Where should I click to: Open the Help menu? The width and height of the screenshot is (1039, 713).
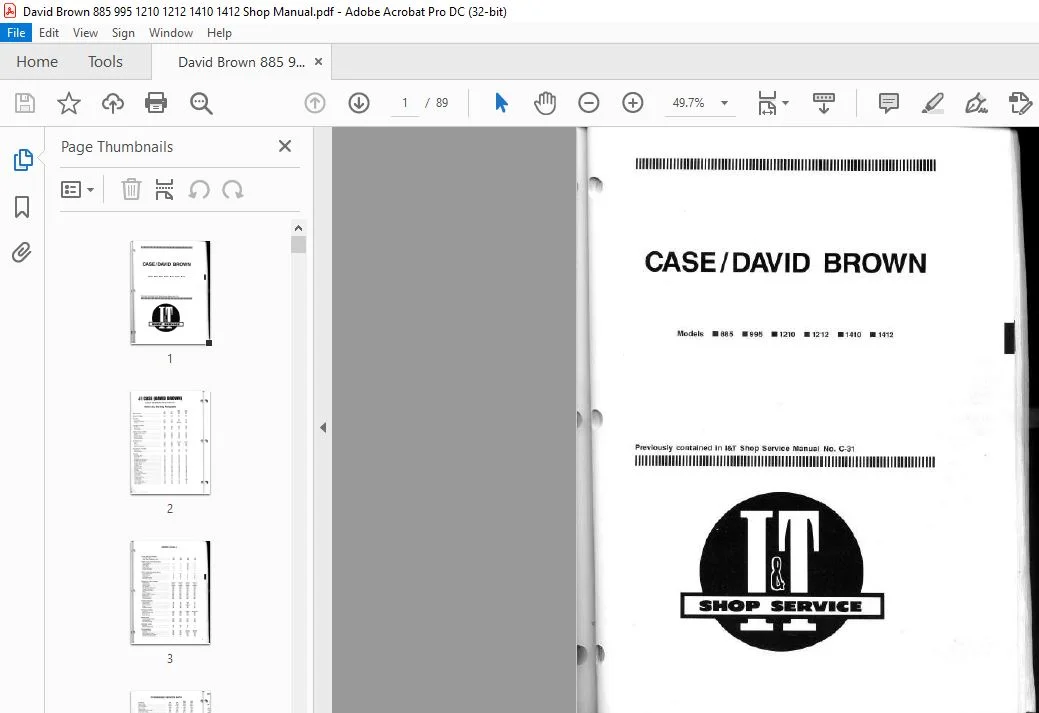pos(219,32)
